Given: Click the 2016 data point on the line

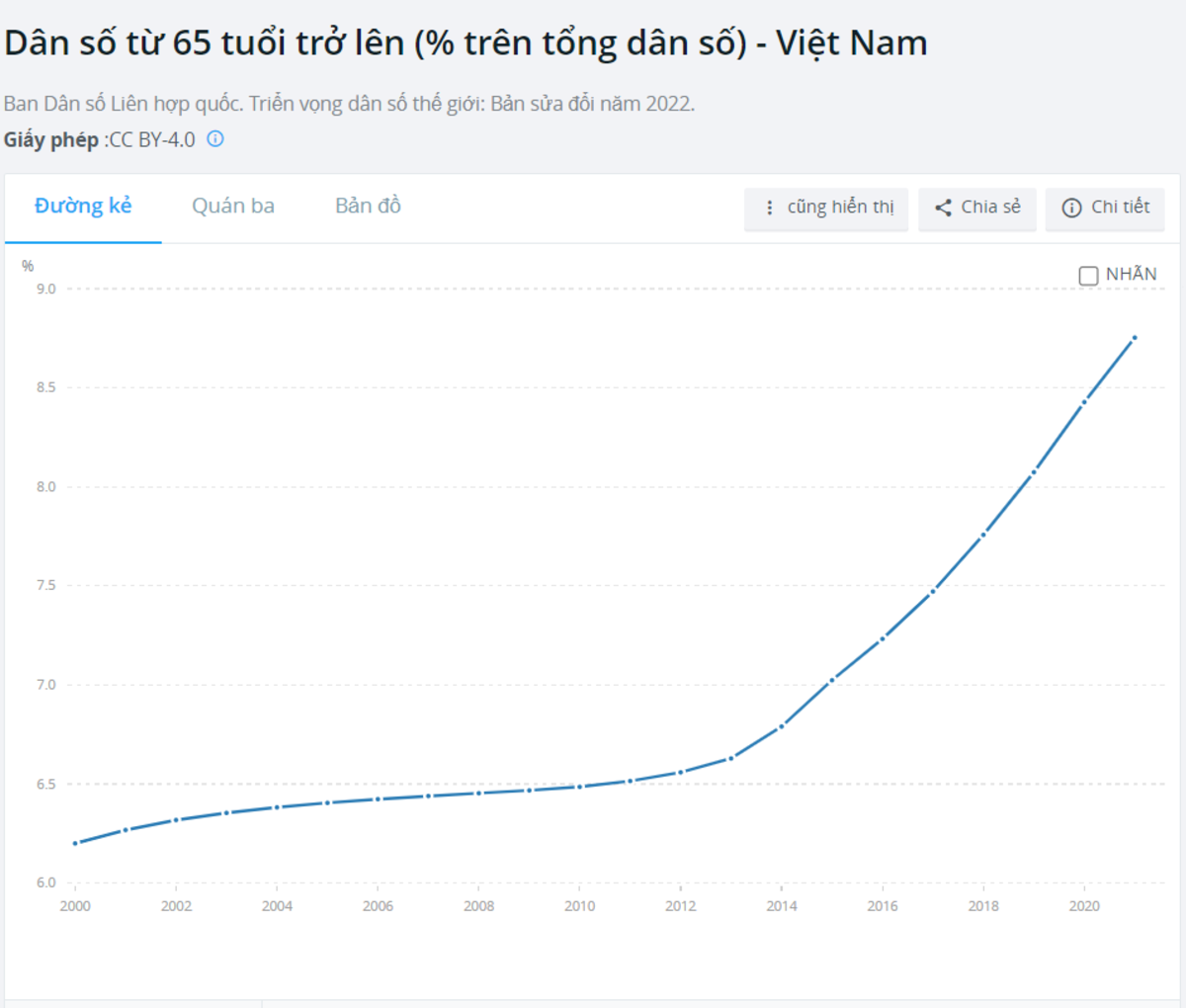Looking at the screenshot, I should pyautogui.click(x=883, y=638).
